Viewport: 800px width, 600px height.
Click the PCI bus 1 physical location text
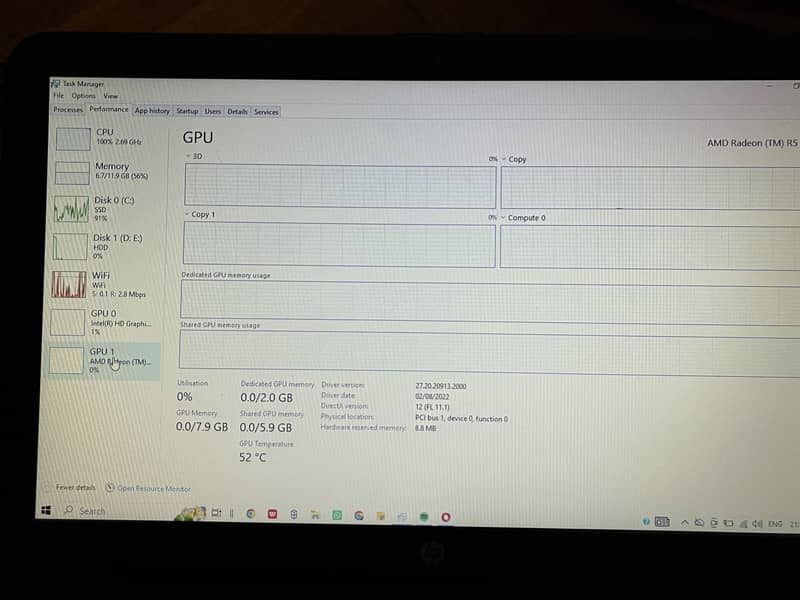point(461,418)
